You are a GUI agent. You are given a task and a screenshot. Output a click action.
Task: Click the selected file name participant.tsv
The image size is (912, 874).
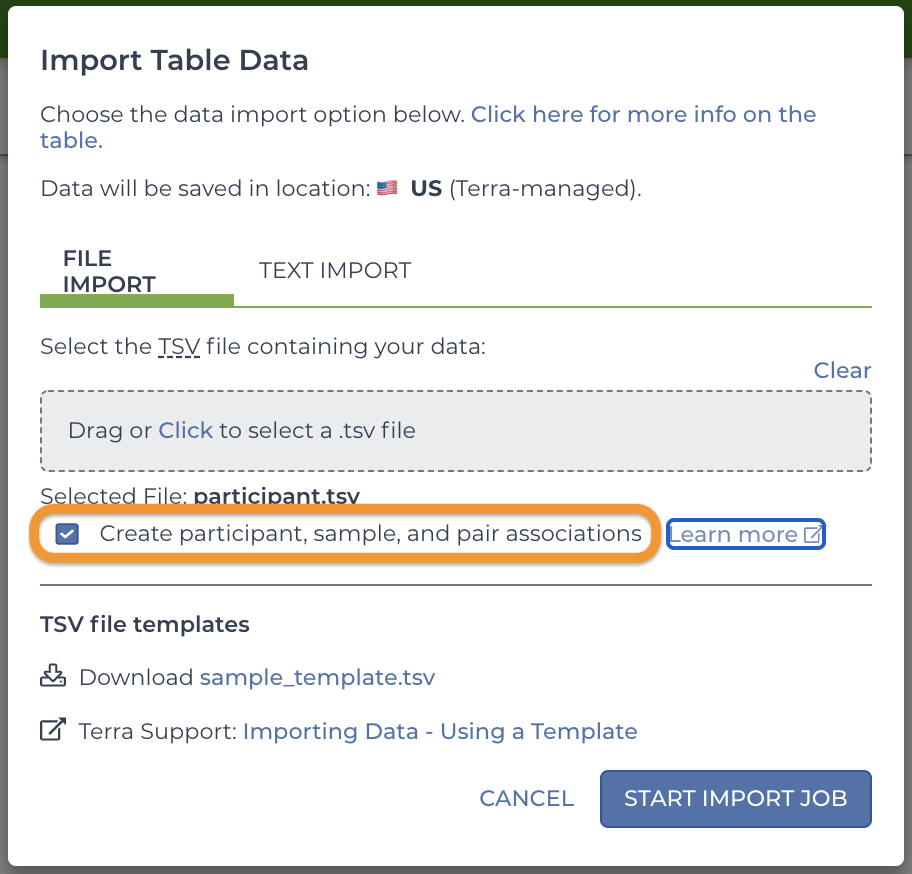point(276,495)
